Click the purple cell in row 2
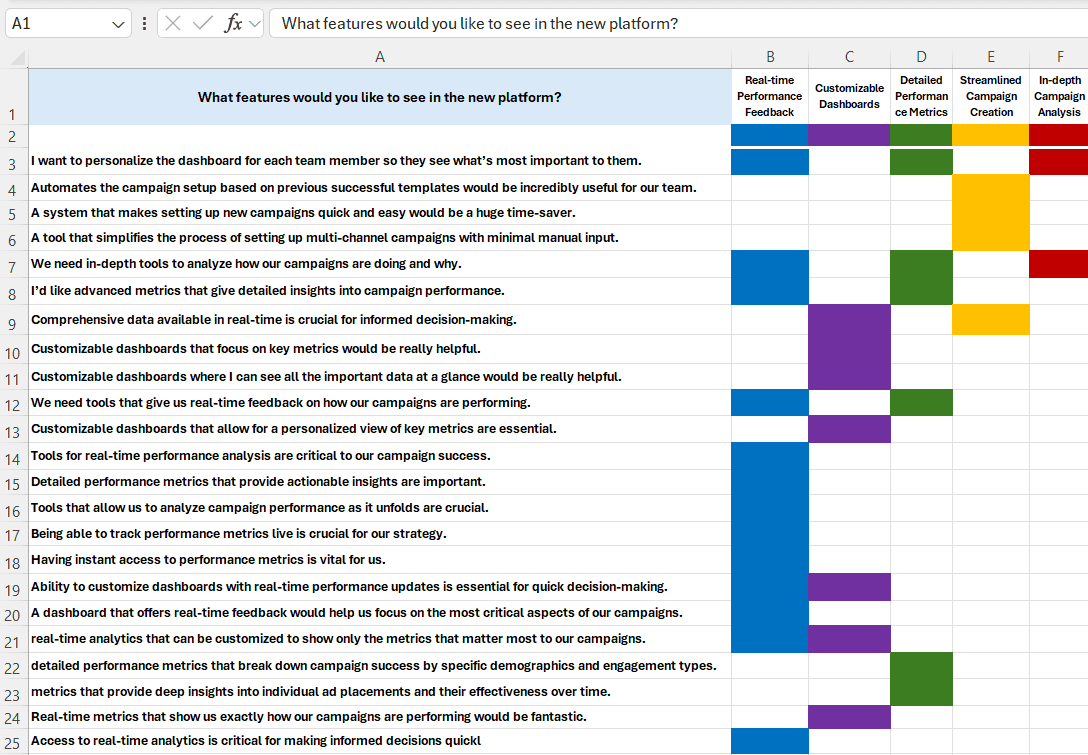The height and width of the screenshot is (755, 1088). (x=849, y=135)
